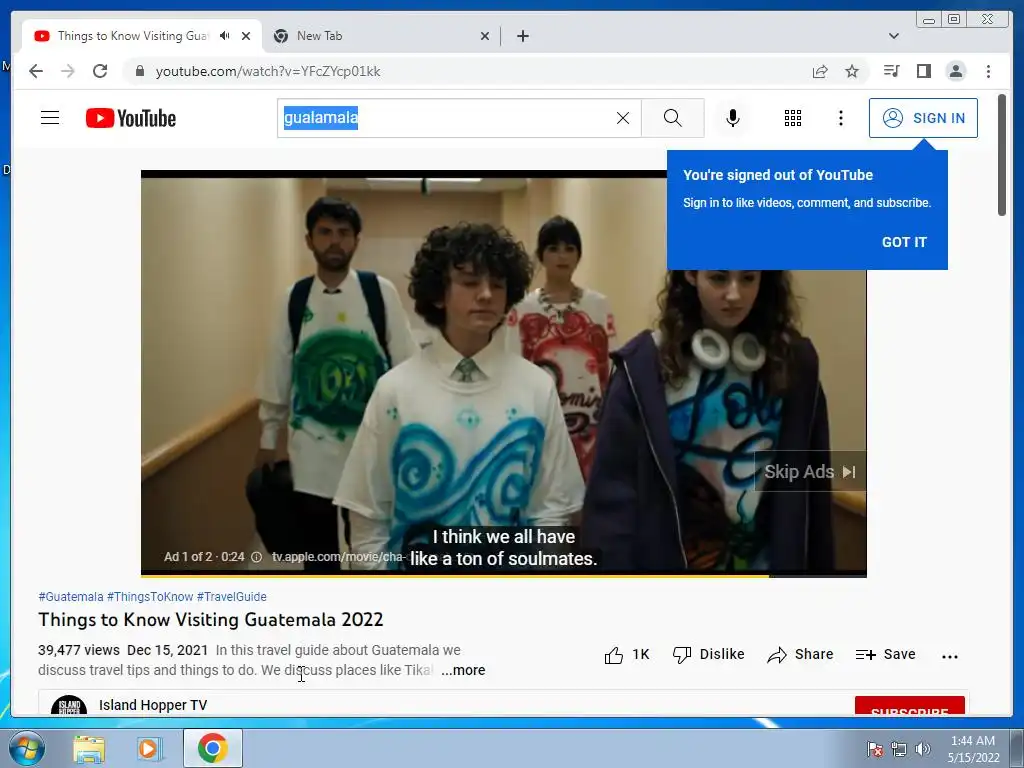
Task: Go to YouTube home via logo
Action: (x=131, y=118)
